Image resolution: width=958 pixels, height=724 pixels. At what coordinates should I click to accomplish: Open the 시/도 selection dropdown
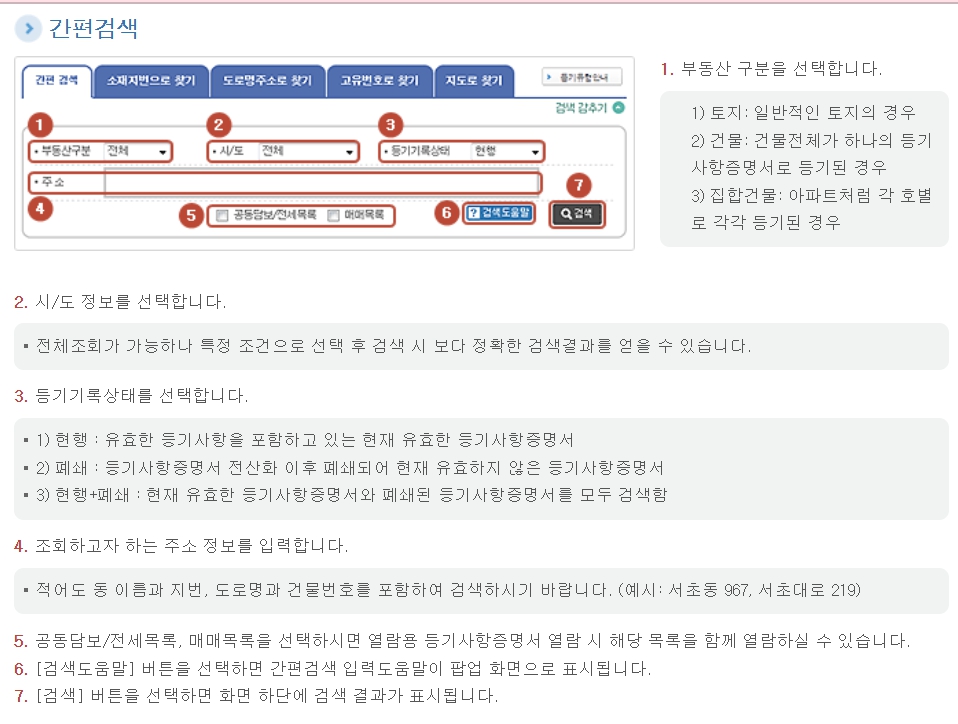point(314,152)
